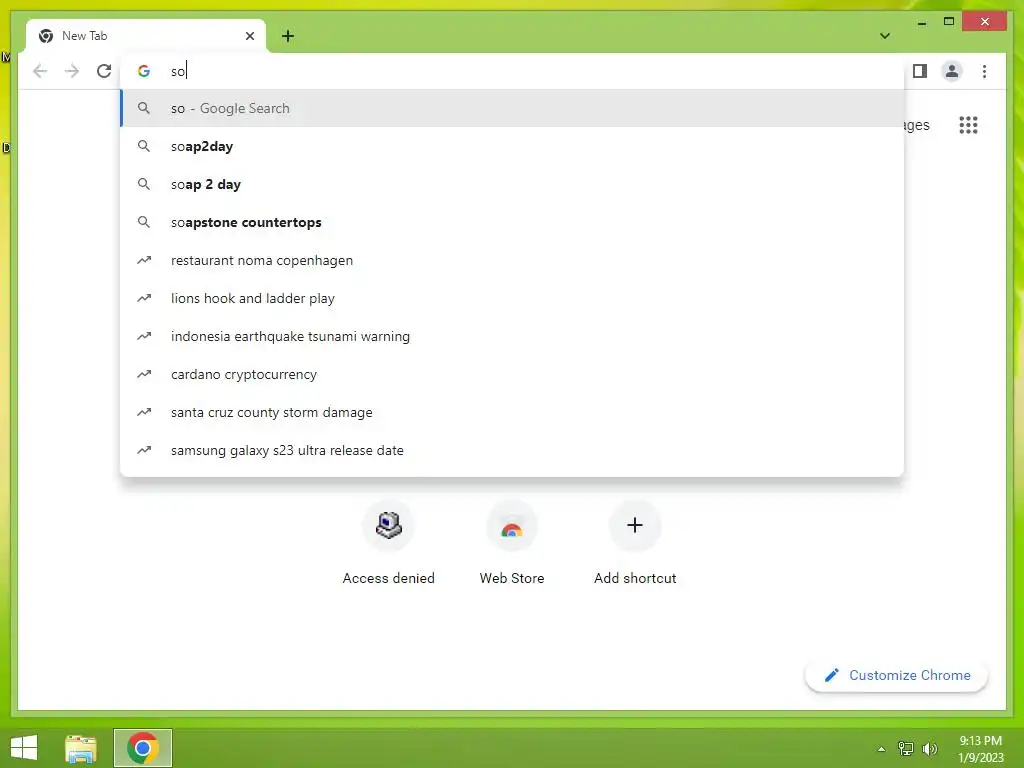This screenshot has height=768, width=1024.
Task: Select samsung galaxy s23 ultra release date
Action: (x=513, y=450)
